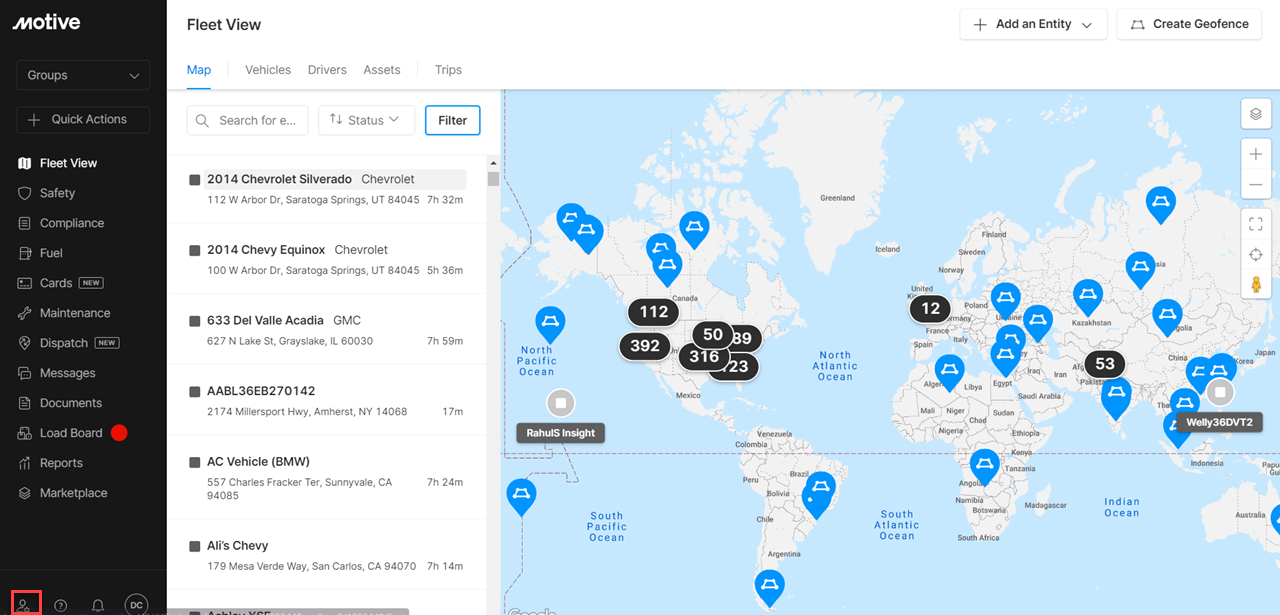The image size is (1280, 615).
Task: Open map layers button
Action: click(1256, 114)
